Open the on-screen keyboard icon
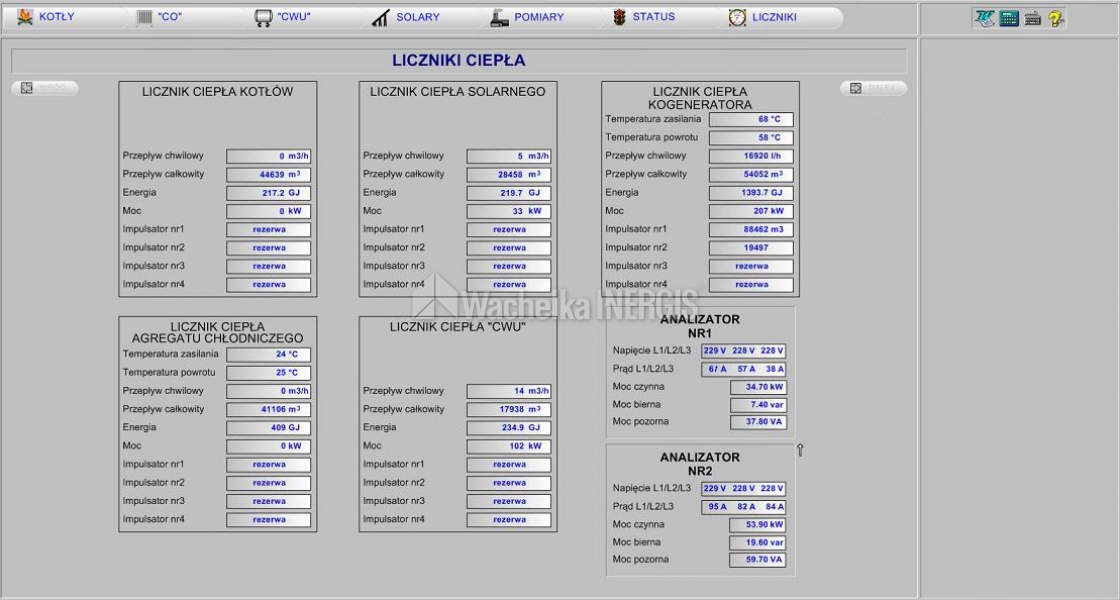 (1032, 19)
